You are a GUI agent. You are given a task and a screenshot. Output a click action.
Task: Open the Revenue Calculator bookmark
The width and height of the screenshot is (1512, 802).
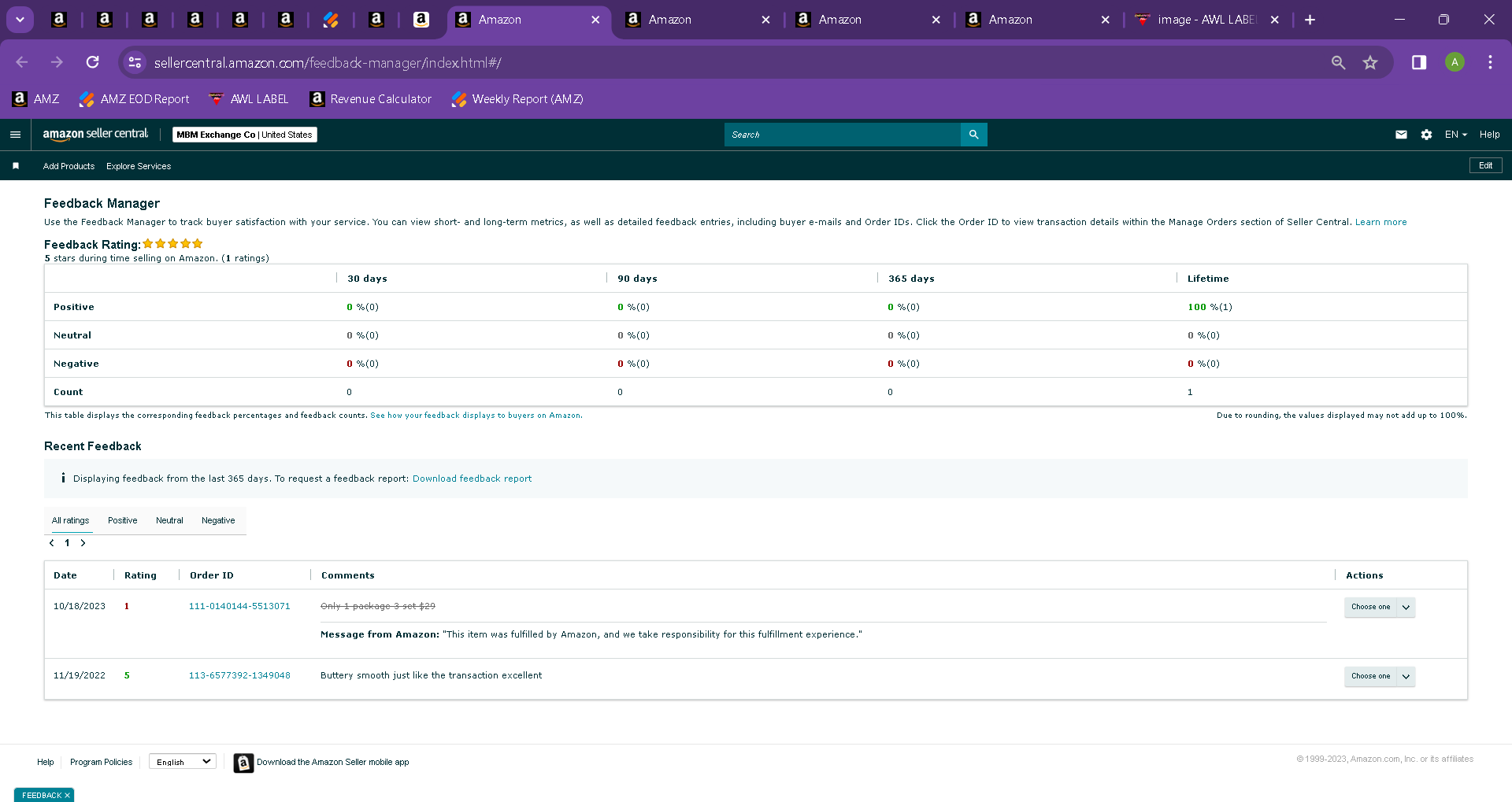click(371, 99)
